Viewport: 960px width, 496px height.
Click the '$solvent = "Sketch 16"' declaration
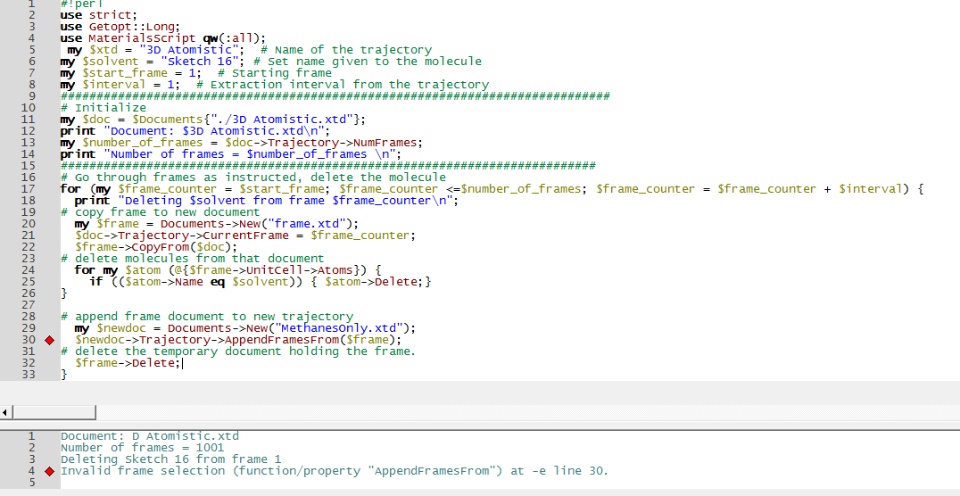154,61
